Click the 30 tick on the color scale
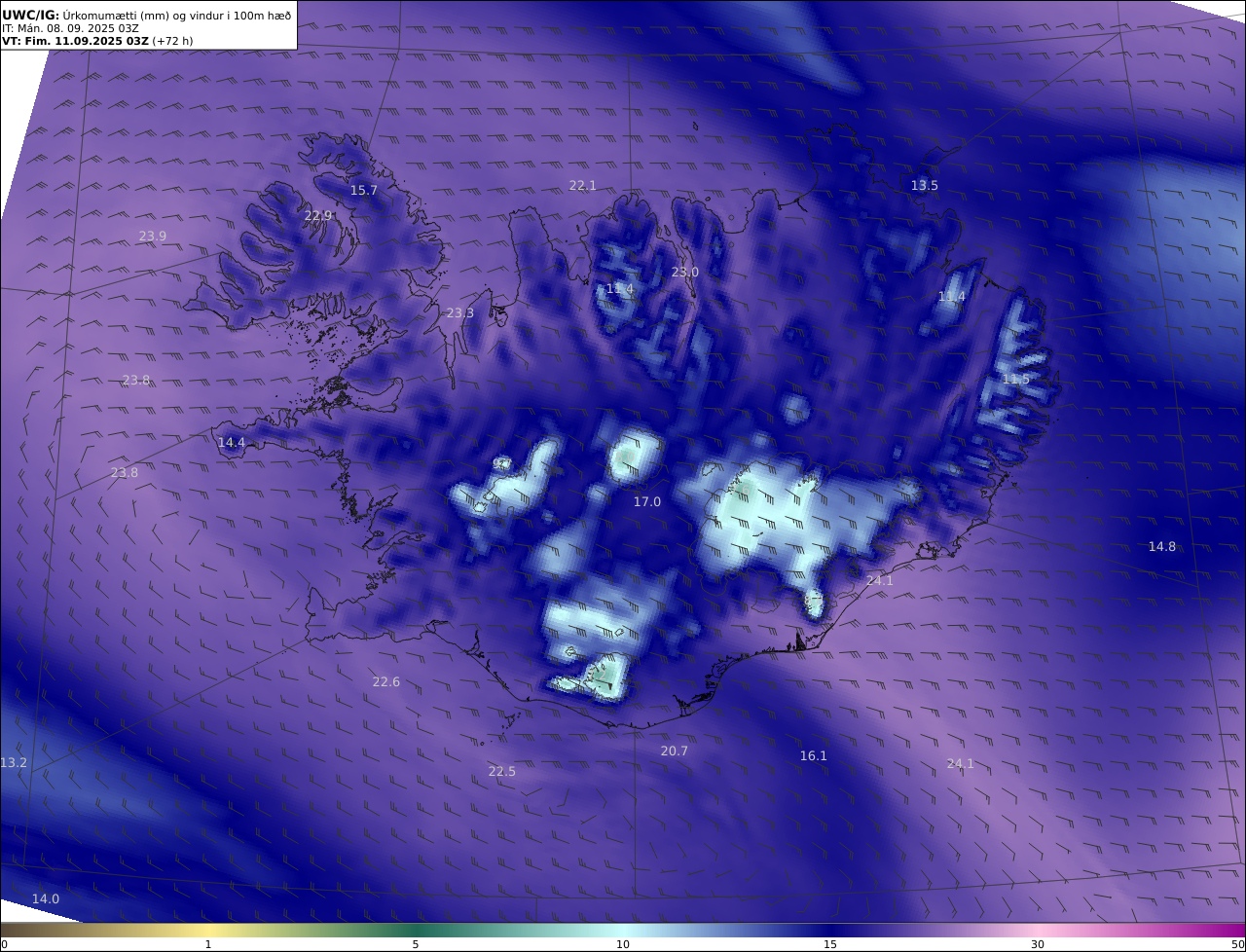 pos(1038,944)
